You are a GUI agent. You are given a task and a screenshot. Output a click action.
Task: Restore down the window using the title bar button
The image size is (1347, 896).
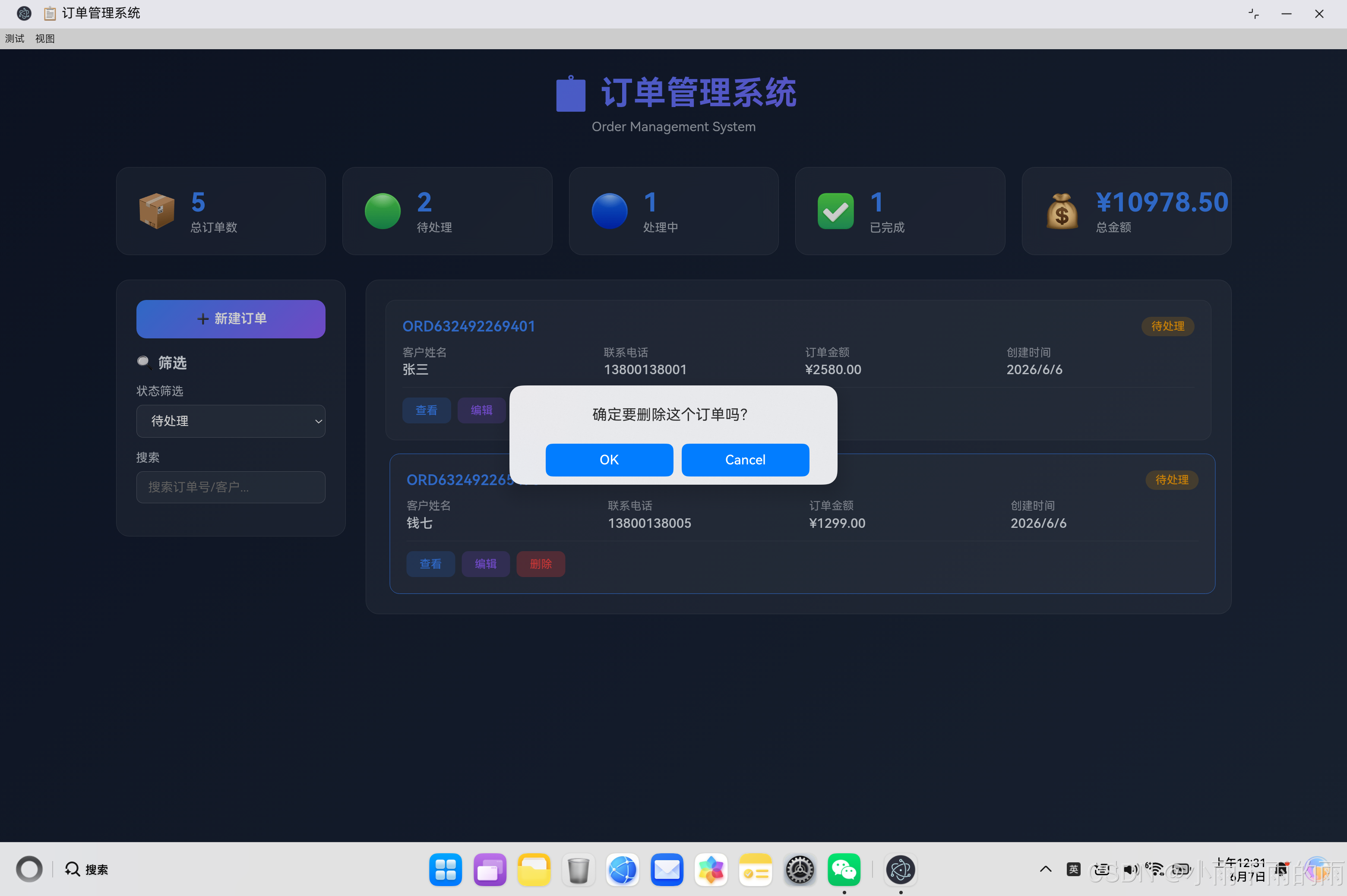point(1253,13)
